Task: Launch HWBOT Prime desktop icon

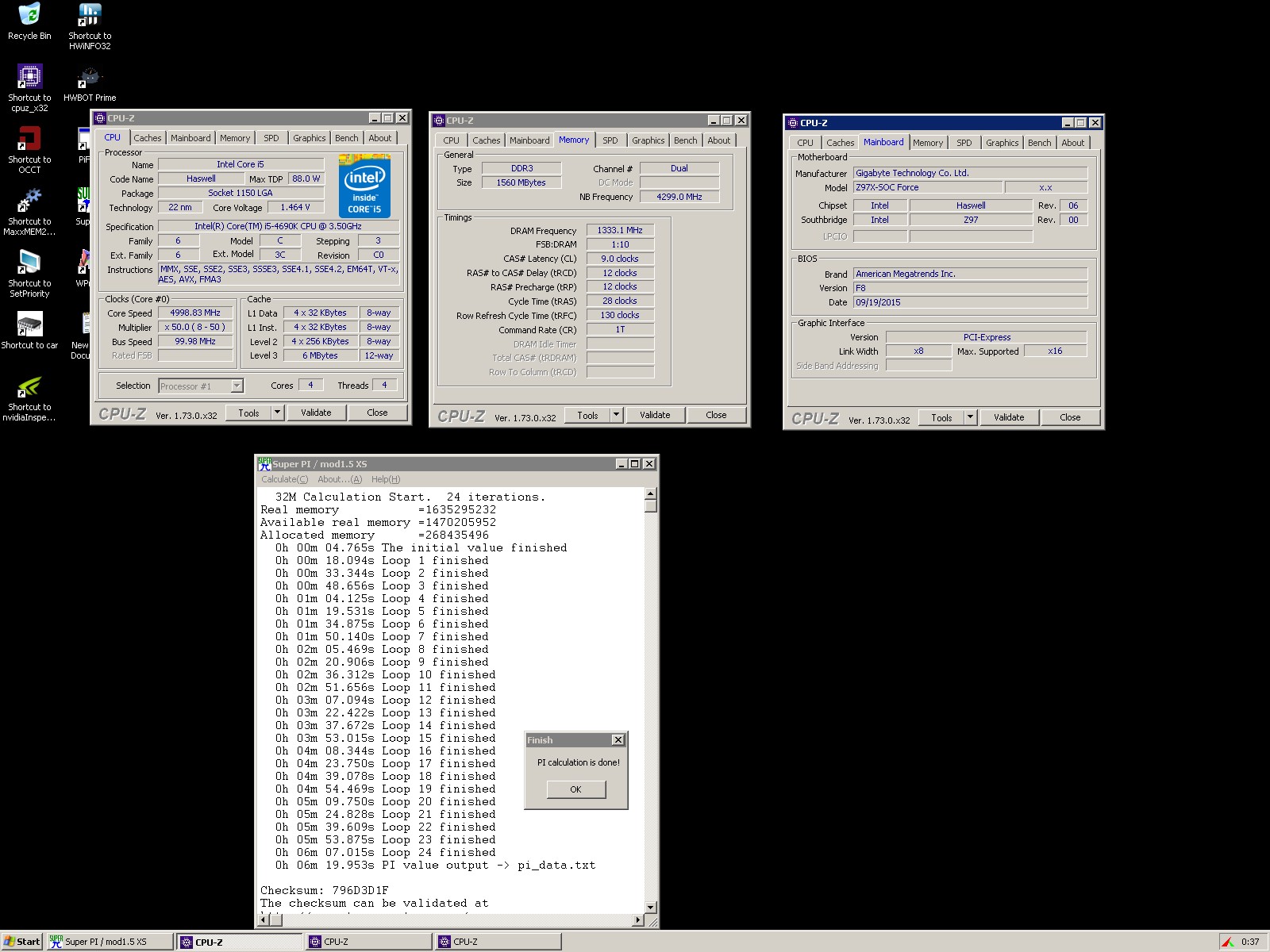Action: click(x=90, y=83)
